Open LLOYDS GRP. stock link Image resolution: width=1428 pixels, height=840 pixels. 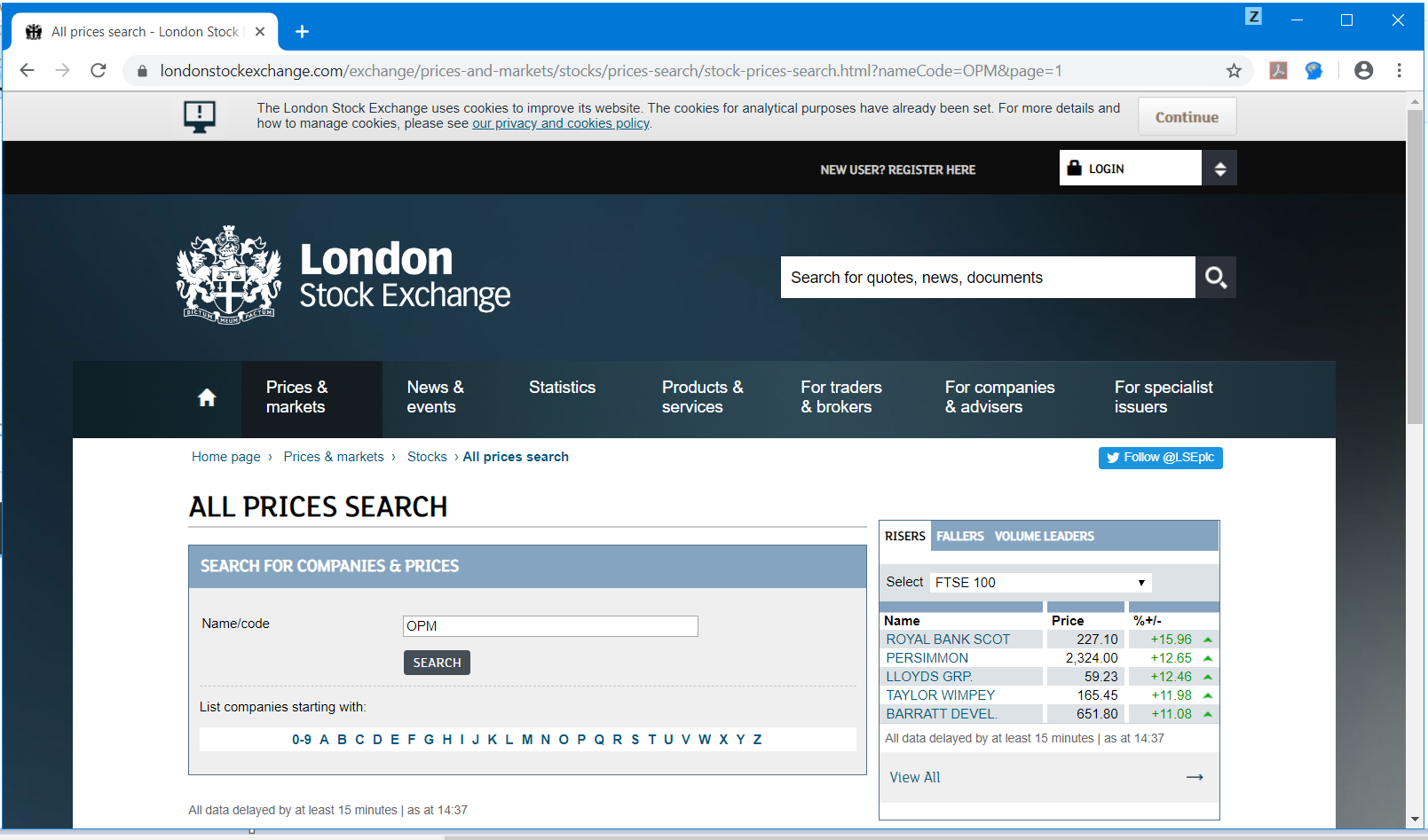(x=929, y=677)
